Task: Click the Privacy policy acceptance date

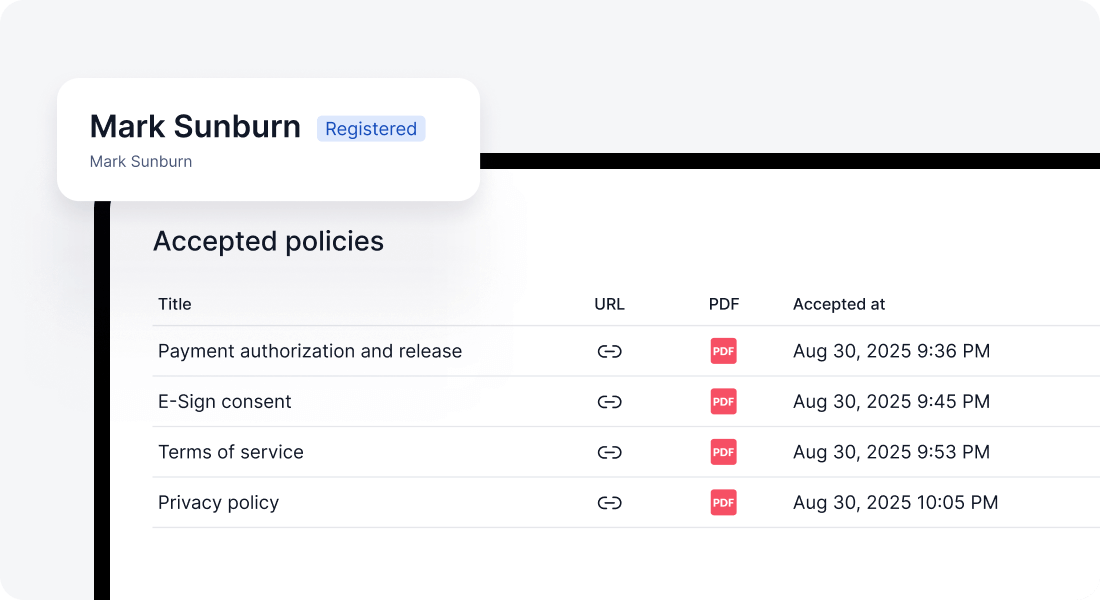Action: 895,502
